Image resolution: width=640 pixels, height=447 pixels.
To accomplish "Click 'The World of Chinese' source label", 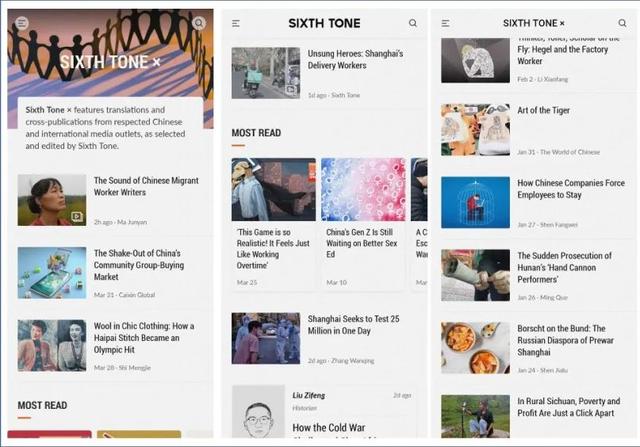I will tap(570, 152).
